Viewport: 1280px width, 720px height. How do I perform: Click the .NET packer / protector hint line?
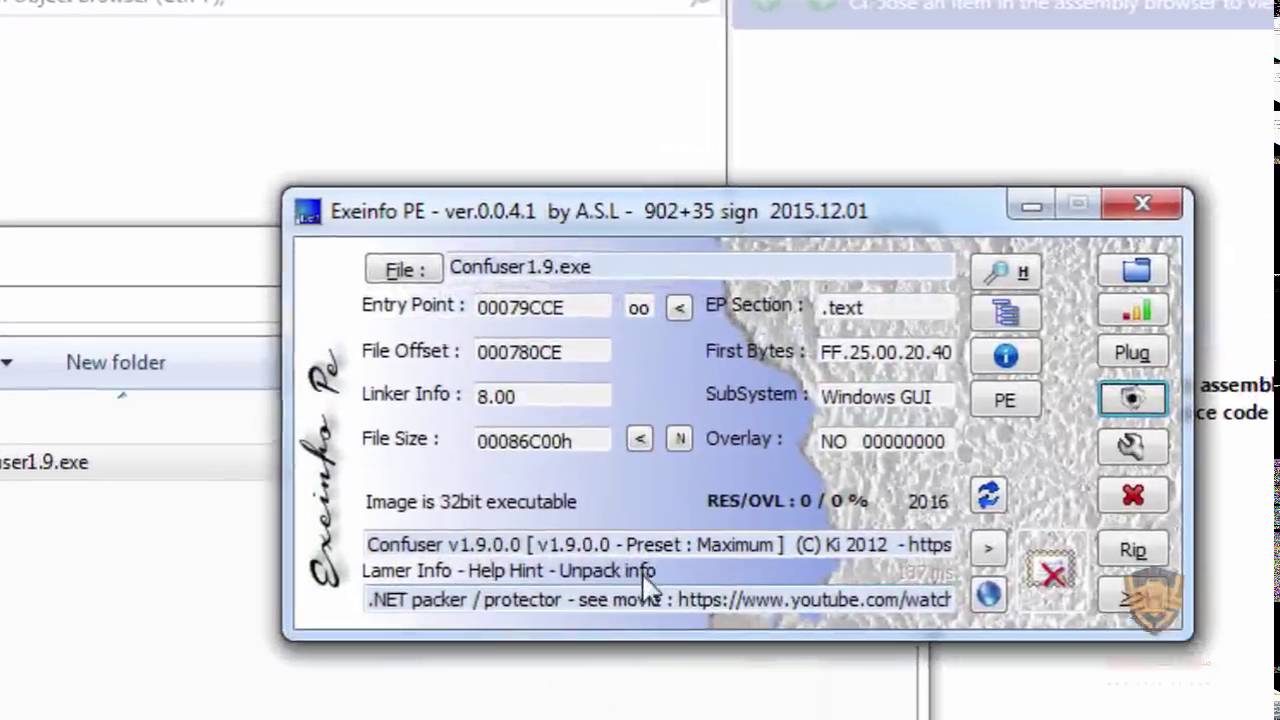(659, 599)
